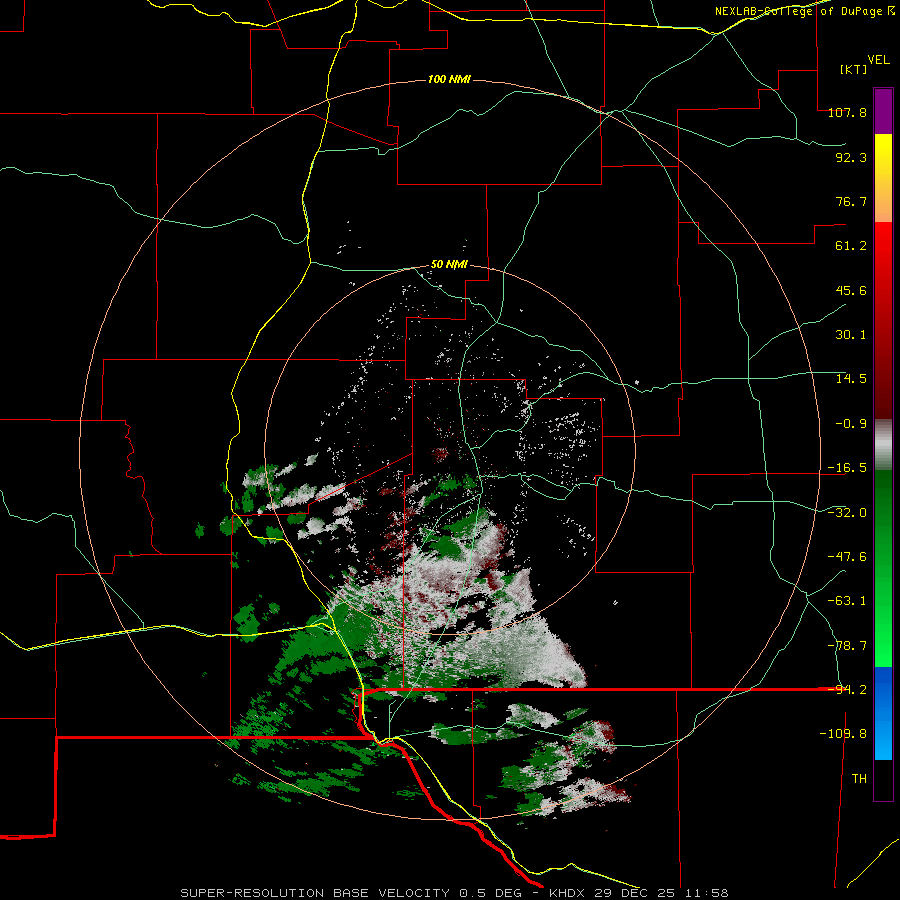
Task: Click the 45.6 legend value
Action: pyautogui.click(x=851, y=290)
